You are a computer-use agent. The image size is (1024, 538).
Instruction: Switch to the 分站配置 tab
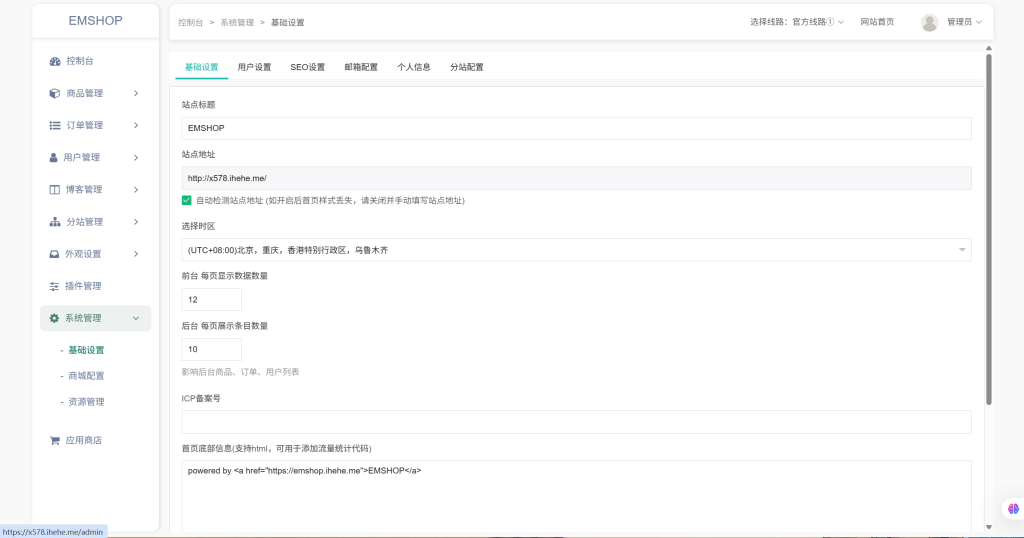[x=467, y=67]
